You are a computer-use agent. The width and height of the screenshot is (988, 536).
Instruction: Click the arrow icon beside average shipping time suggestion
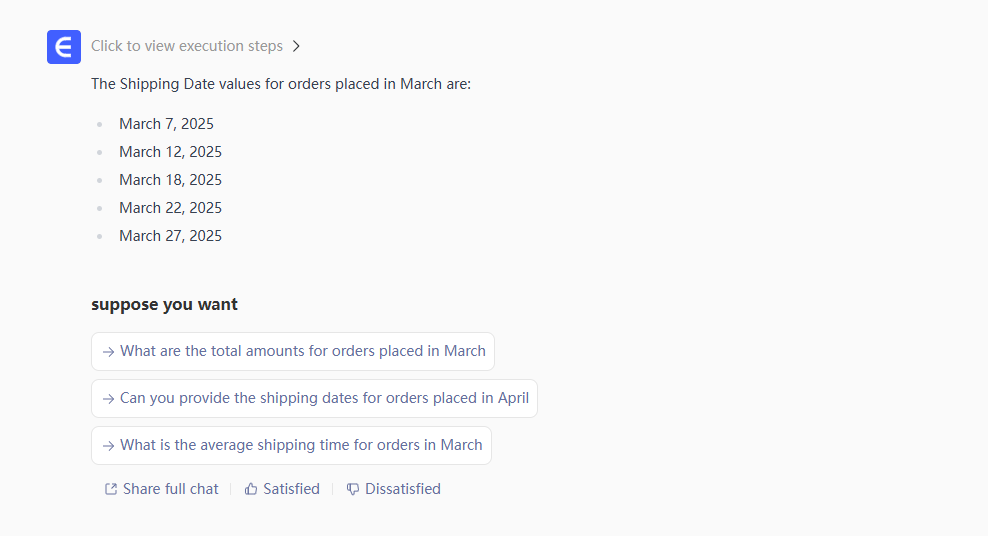pos(108,445)
